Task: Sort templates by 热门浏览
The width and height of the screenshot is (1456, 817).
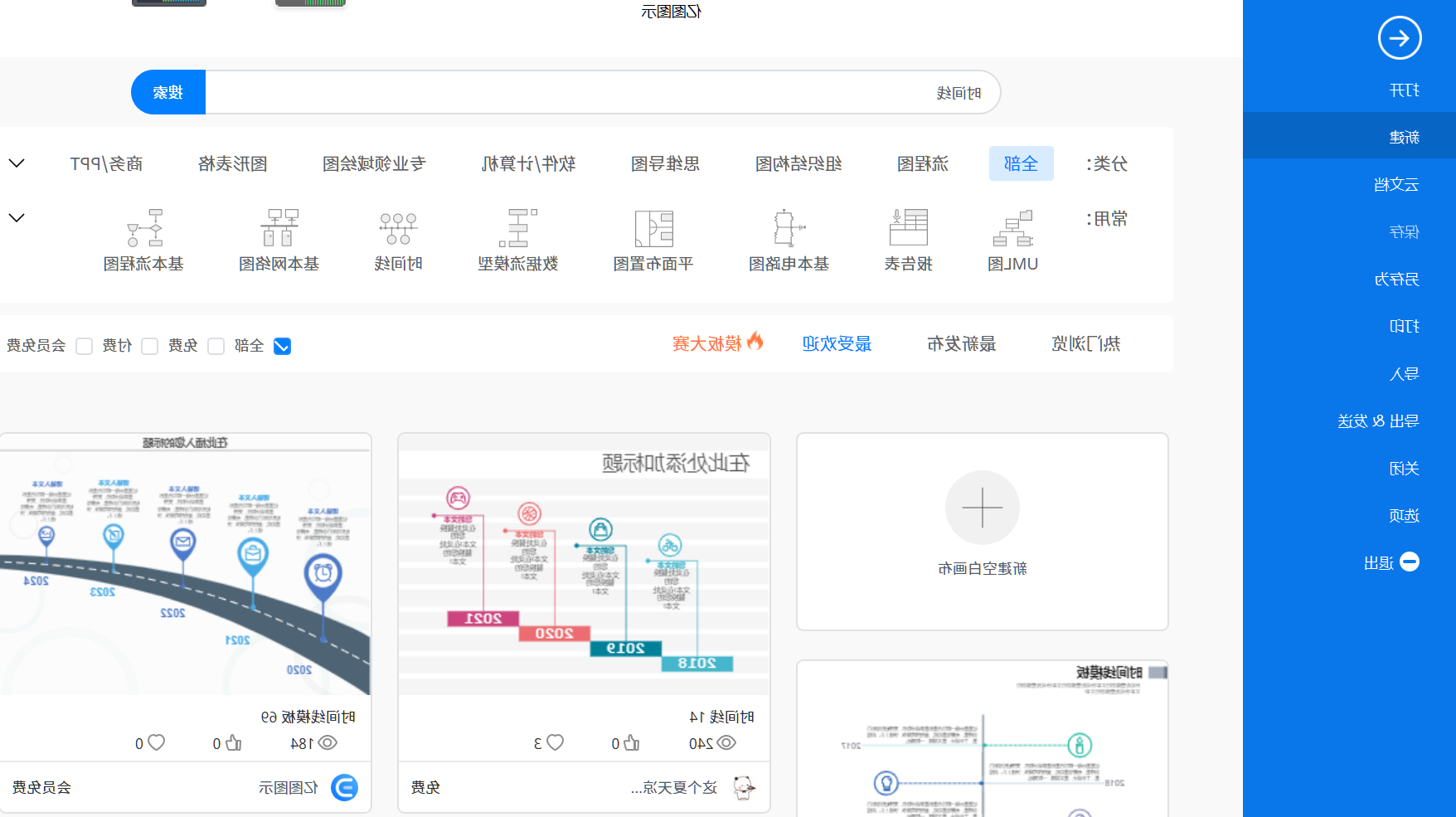Action: pyautogui.click(x=1086, y=343)
